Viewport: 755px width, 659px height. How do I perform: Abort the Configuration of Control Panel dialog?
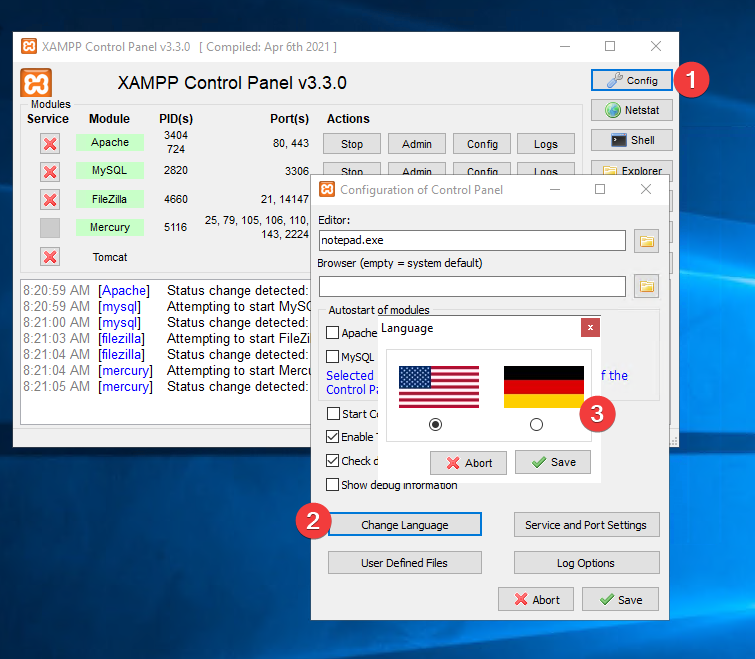pyautogui.click(x=536, y=599)
